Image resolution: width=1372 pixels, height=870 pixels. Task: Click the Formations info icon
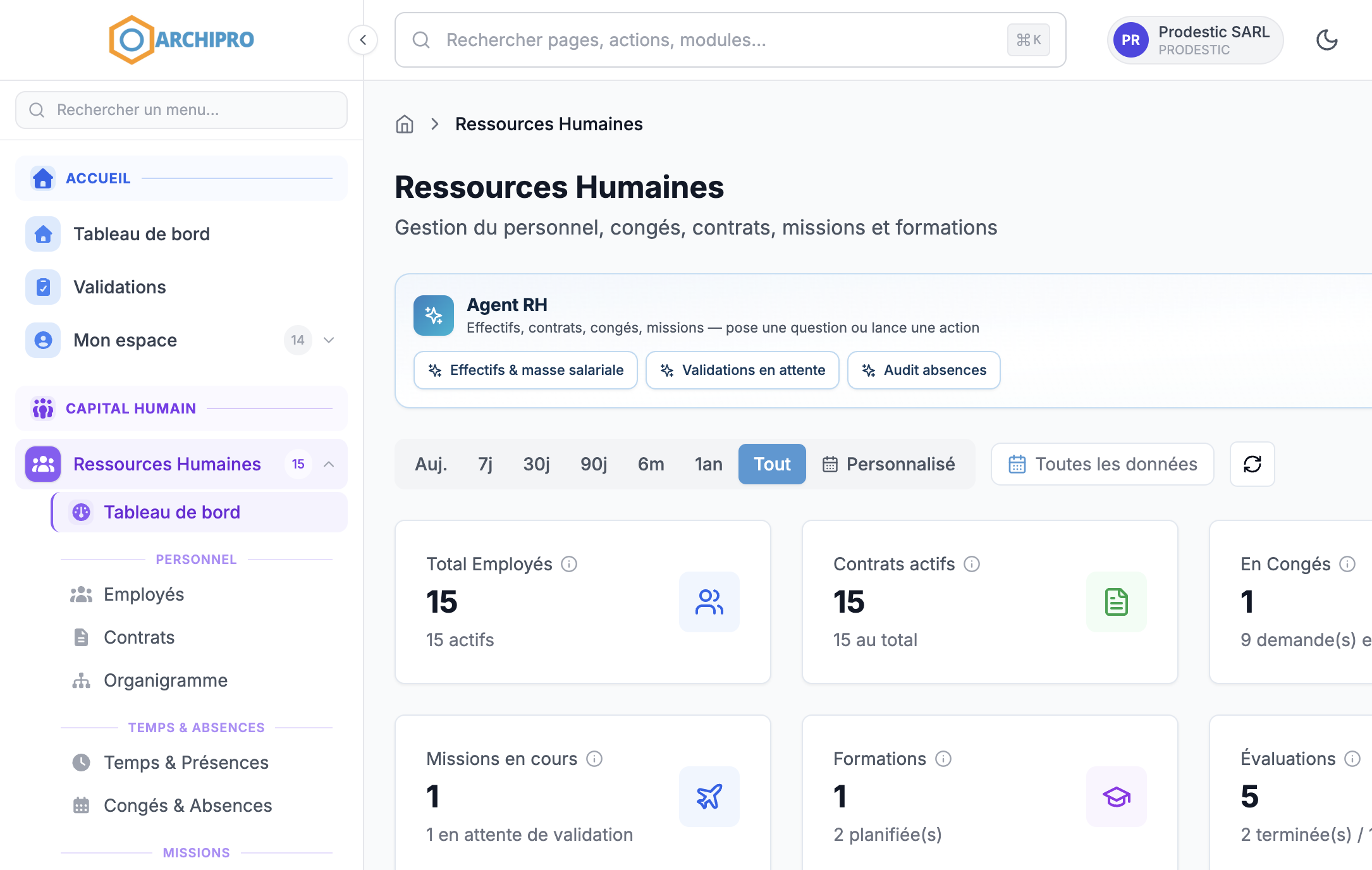[x=943, y=759]
